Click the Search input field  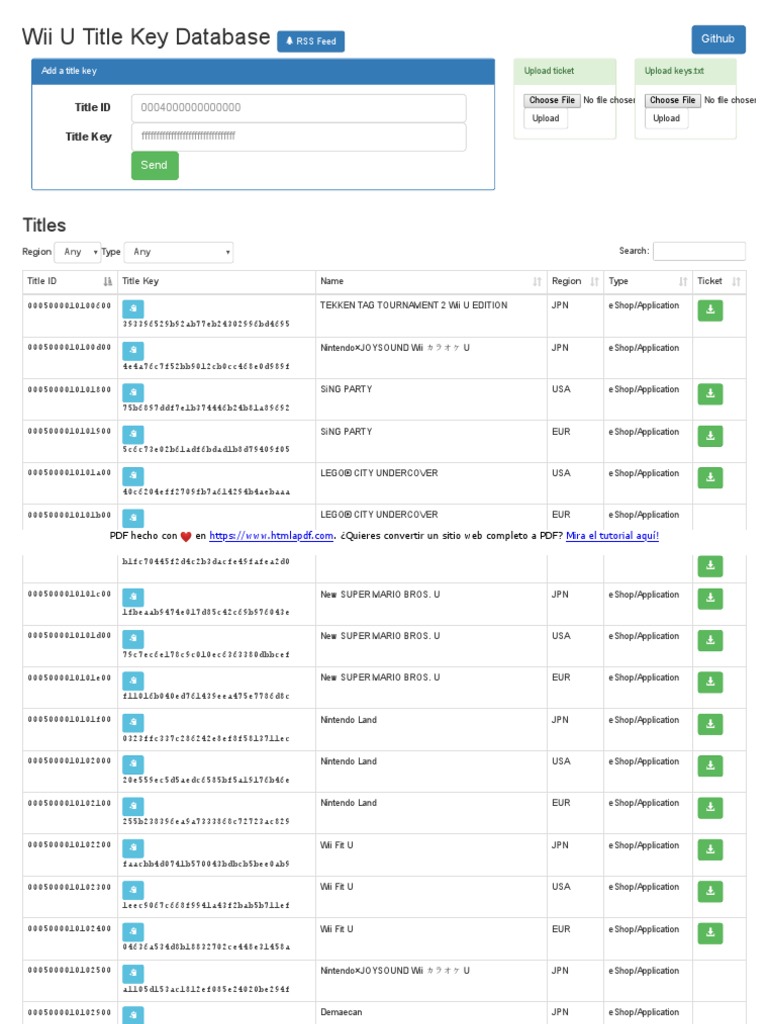[x=699, y=251]
